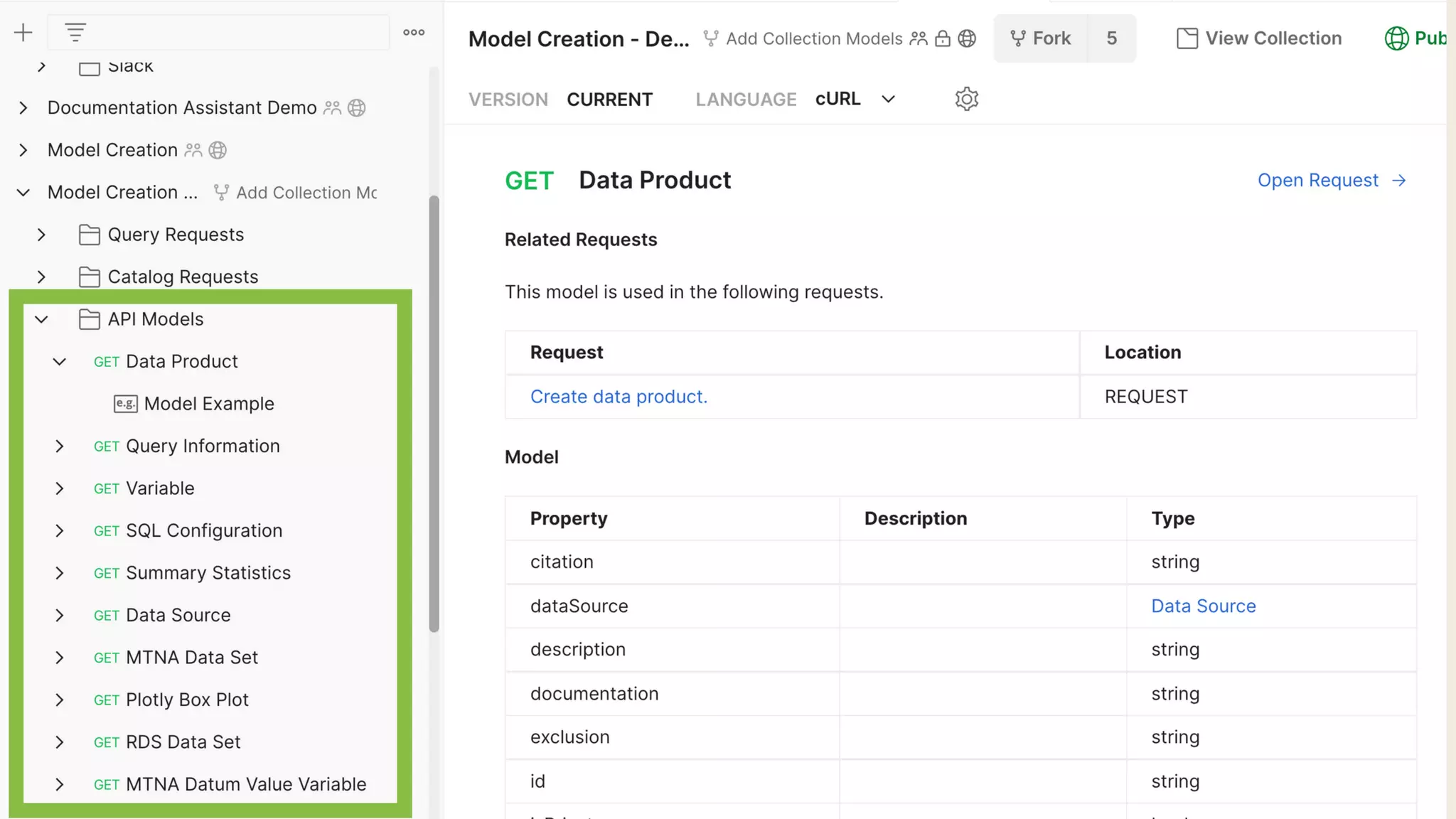
Task: Expand the Query Requests folder
Action: 41,235
